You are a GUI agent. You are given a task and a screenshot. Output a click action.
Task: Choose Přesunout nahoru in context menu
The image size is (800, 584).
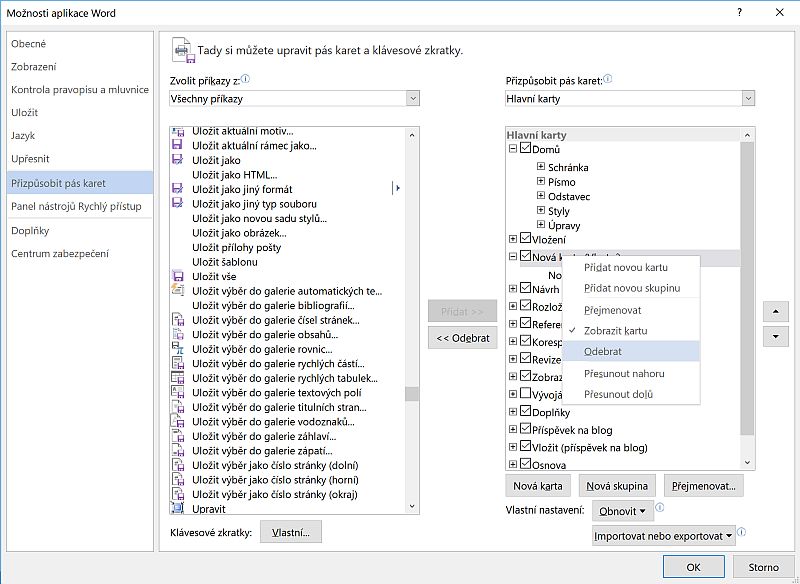631,374
